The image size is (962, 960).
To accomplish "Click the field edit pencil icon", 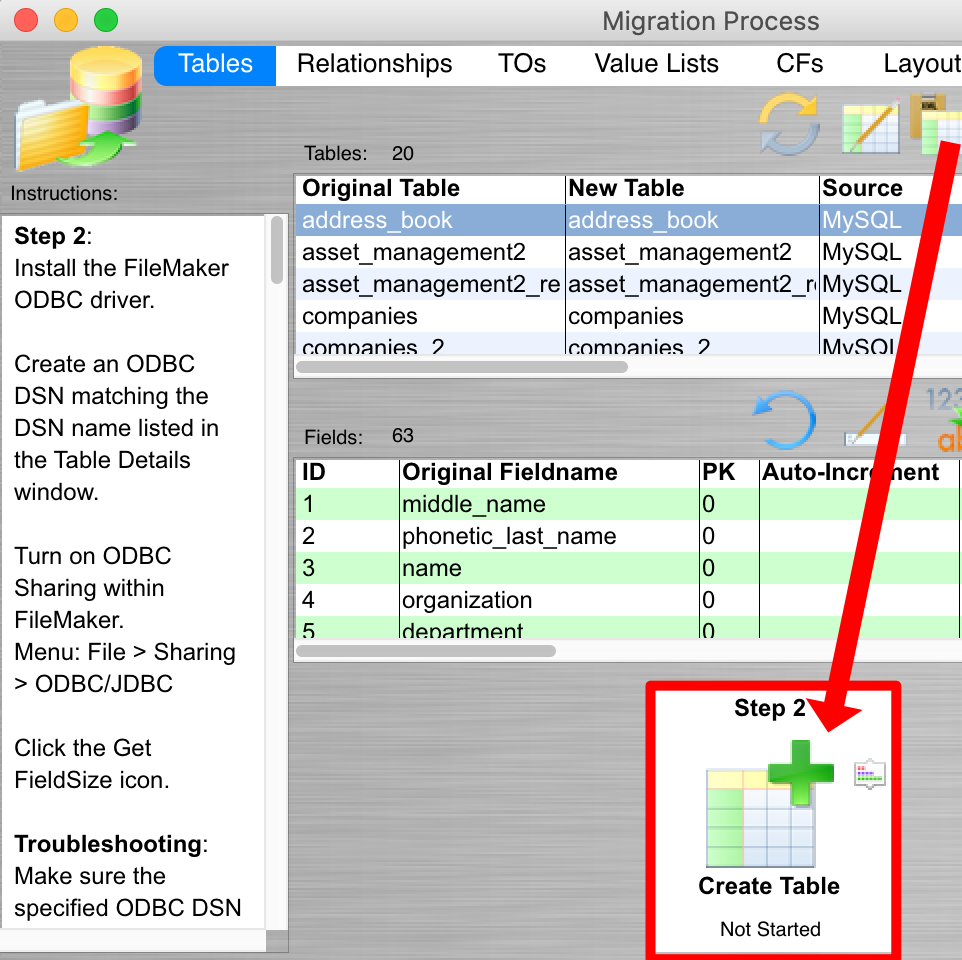I will [x=872, y=425].
